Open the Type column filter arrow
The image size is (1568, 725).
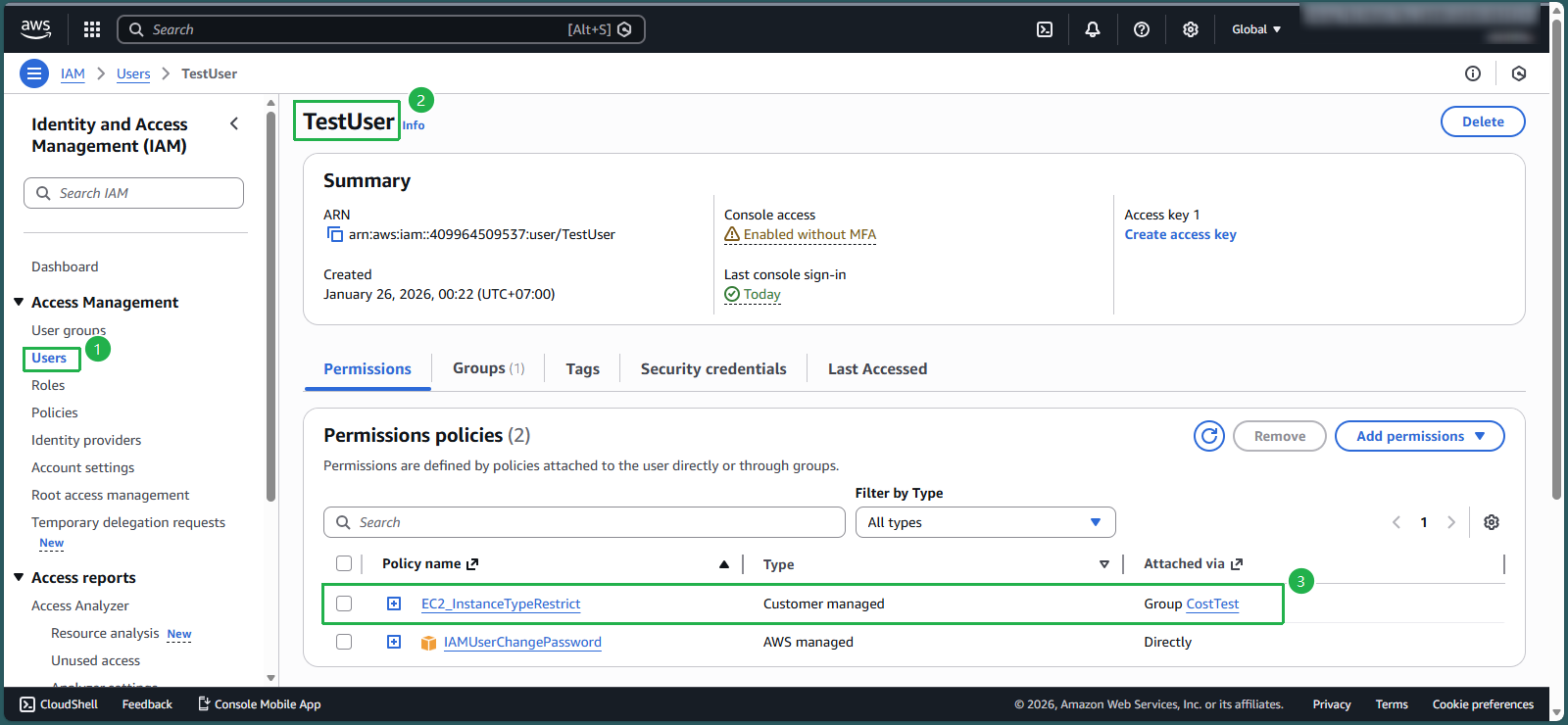coord(1104,564)
